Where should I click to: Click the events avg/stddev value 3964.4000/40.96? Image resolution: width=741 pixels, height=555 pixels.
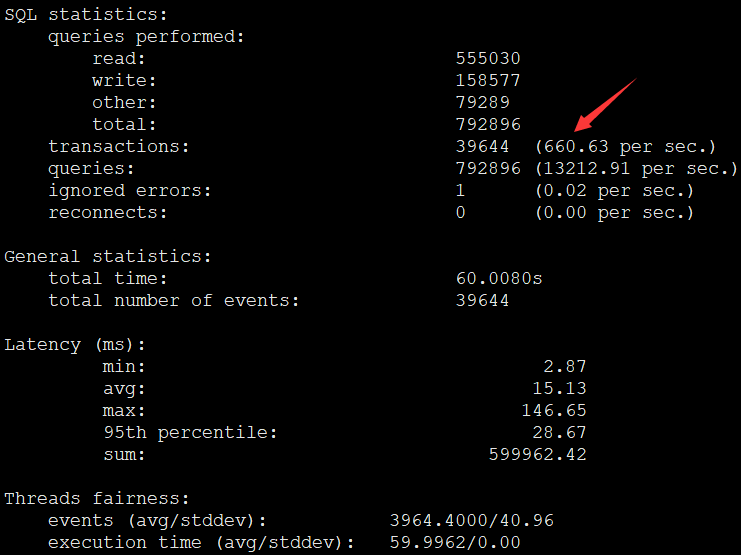[x=472, y=521]
